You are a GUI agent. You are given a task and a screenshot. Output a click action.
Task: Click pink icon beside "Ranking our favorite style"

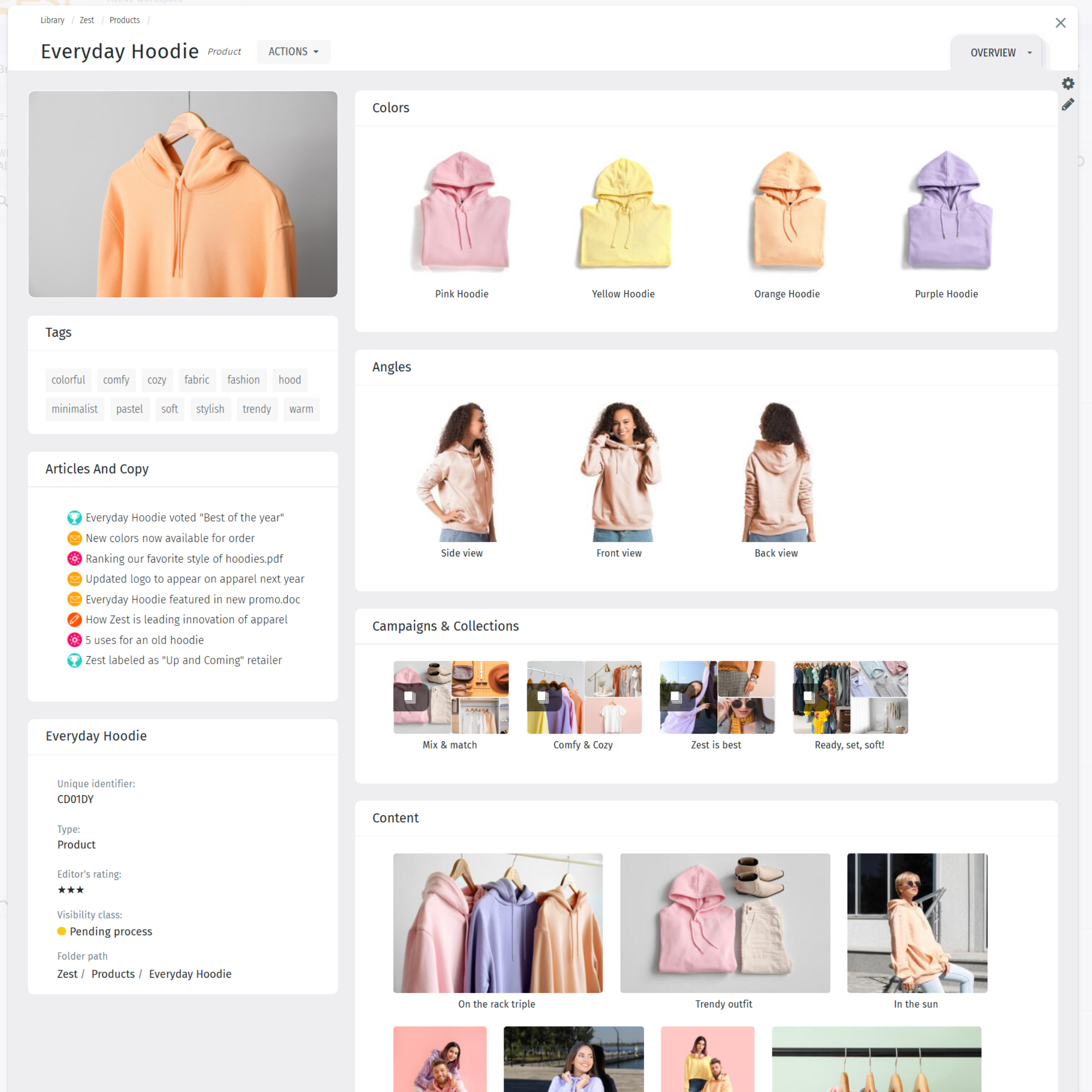tap(74, 559)
